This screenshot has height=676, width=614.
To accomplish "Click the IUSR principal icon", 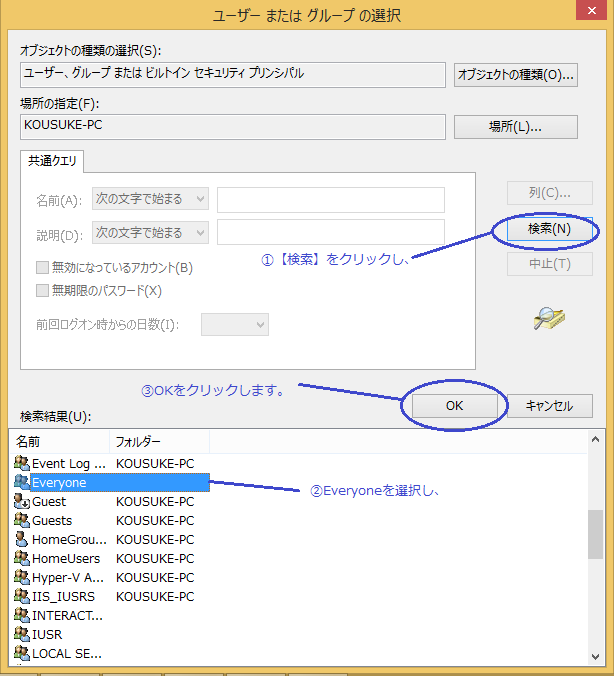I will point(22,634).
